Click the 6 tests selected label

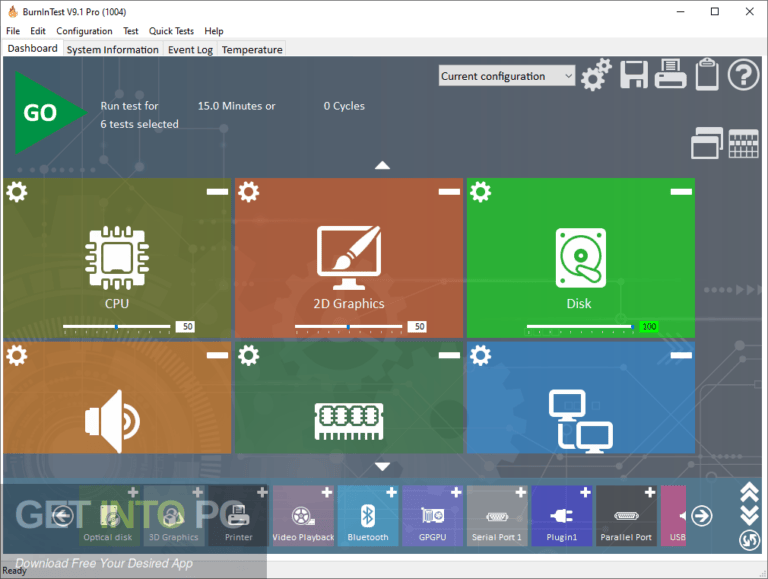(x=139, y=124)
